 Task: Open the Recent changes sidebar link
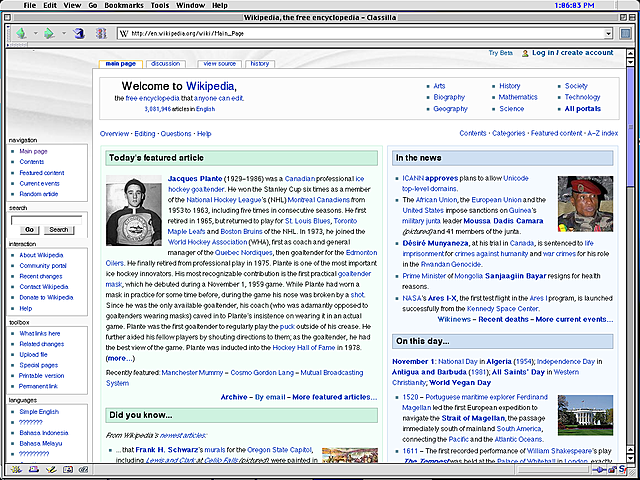pos(41,276)
